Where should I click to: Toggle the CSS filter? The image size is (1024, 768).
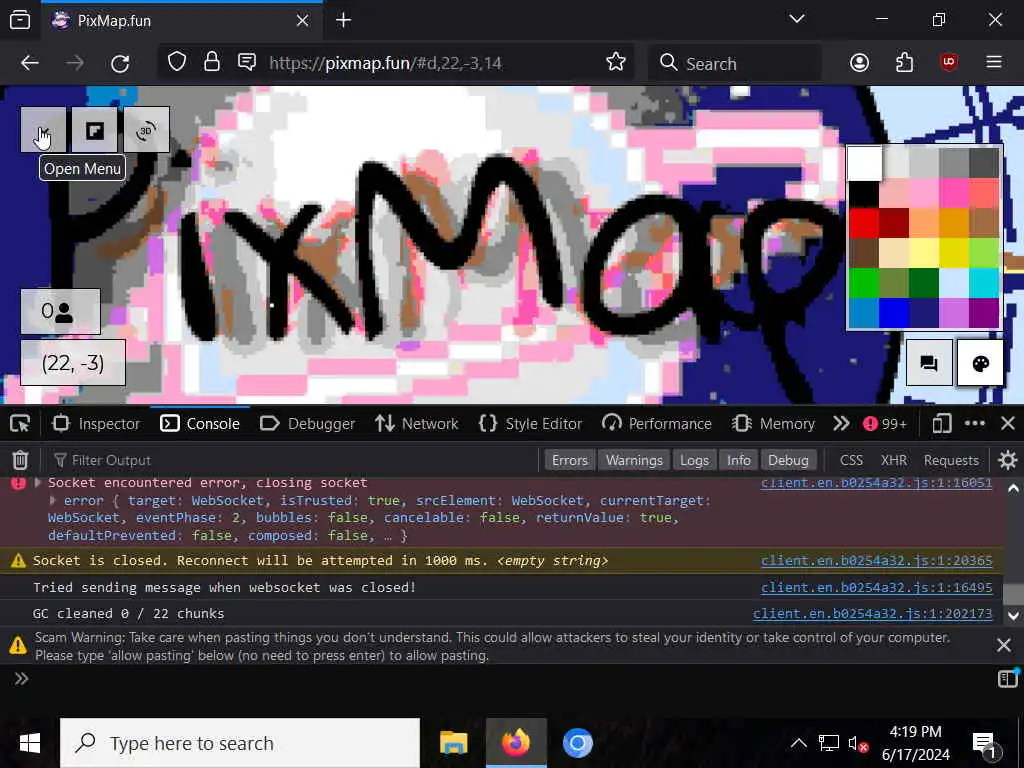pyautogui.click(x=851, y=460)
